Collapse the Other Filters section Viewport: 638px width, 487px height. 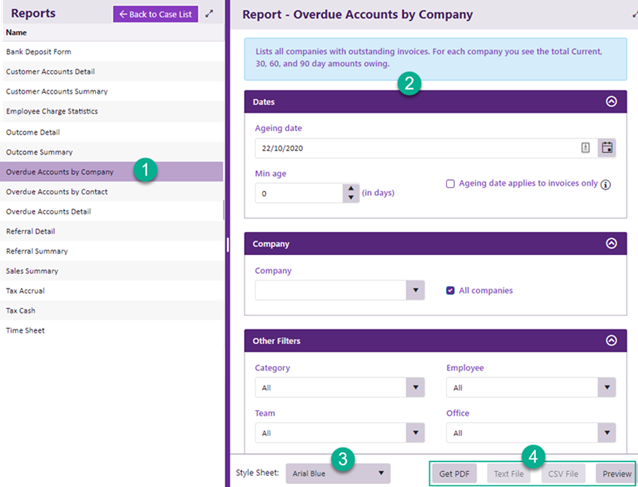610,340
